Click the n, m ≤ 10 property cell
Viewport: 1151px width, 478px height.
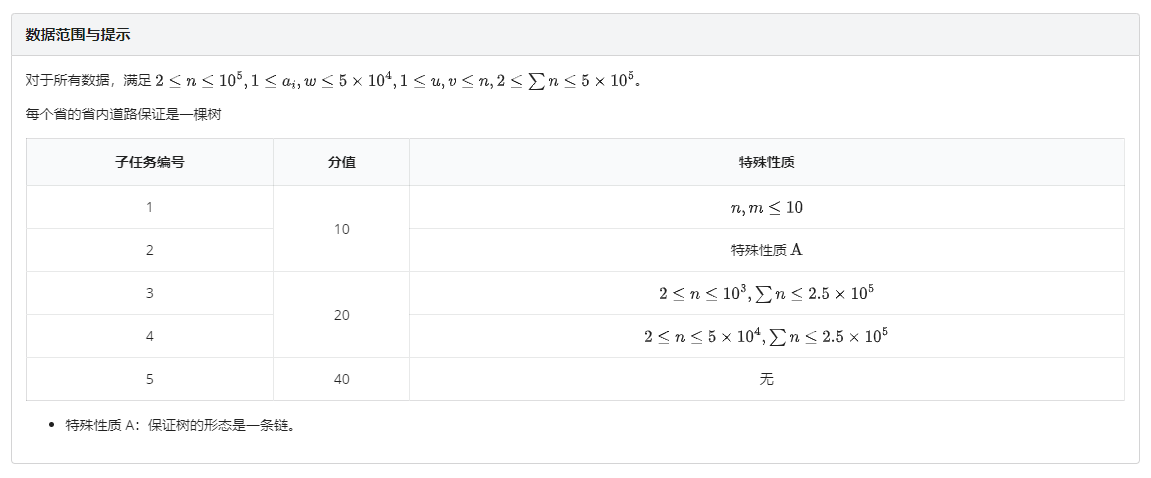pos(766,208)
